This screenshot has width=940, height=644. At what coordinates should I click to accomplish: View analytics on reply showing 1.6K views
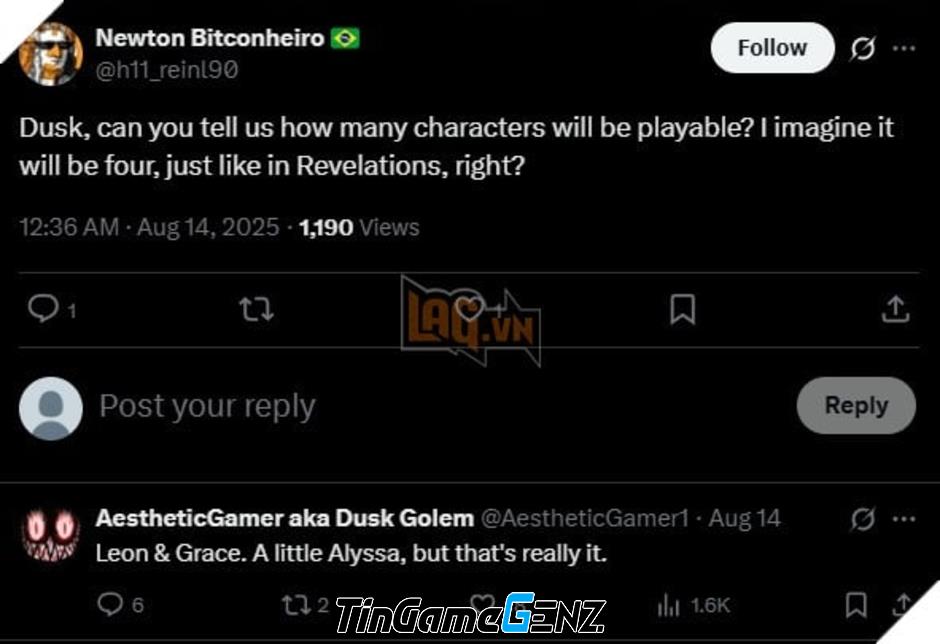tap(668, 606)
